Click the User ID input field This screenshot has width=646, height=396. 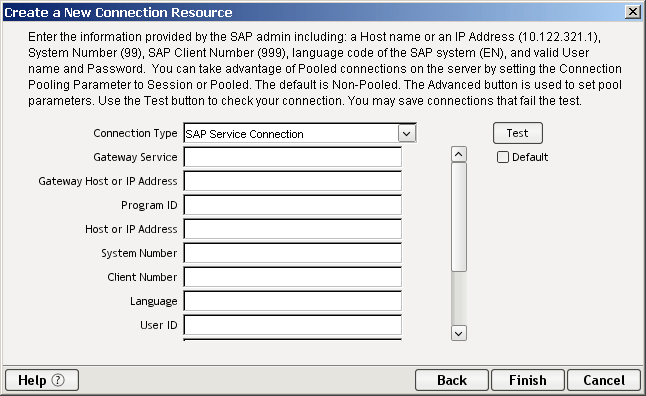(x=293, y=325)
